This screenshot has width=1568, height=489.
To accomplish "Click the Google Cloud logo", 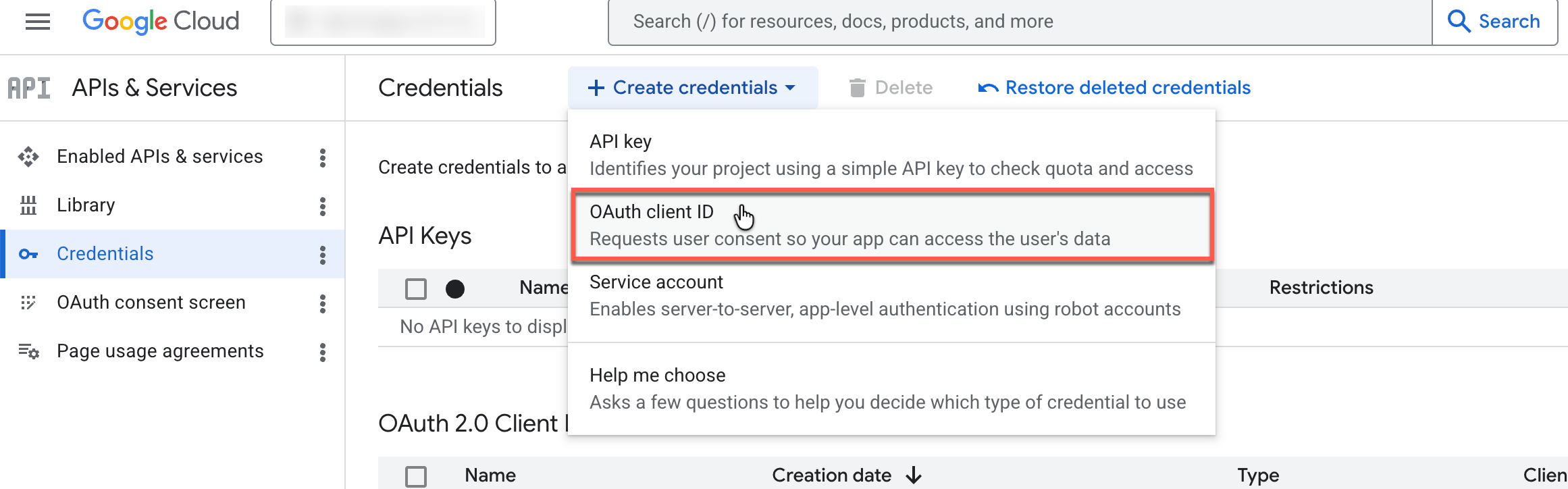I will coord(161,22).
